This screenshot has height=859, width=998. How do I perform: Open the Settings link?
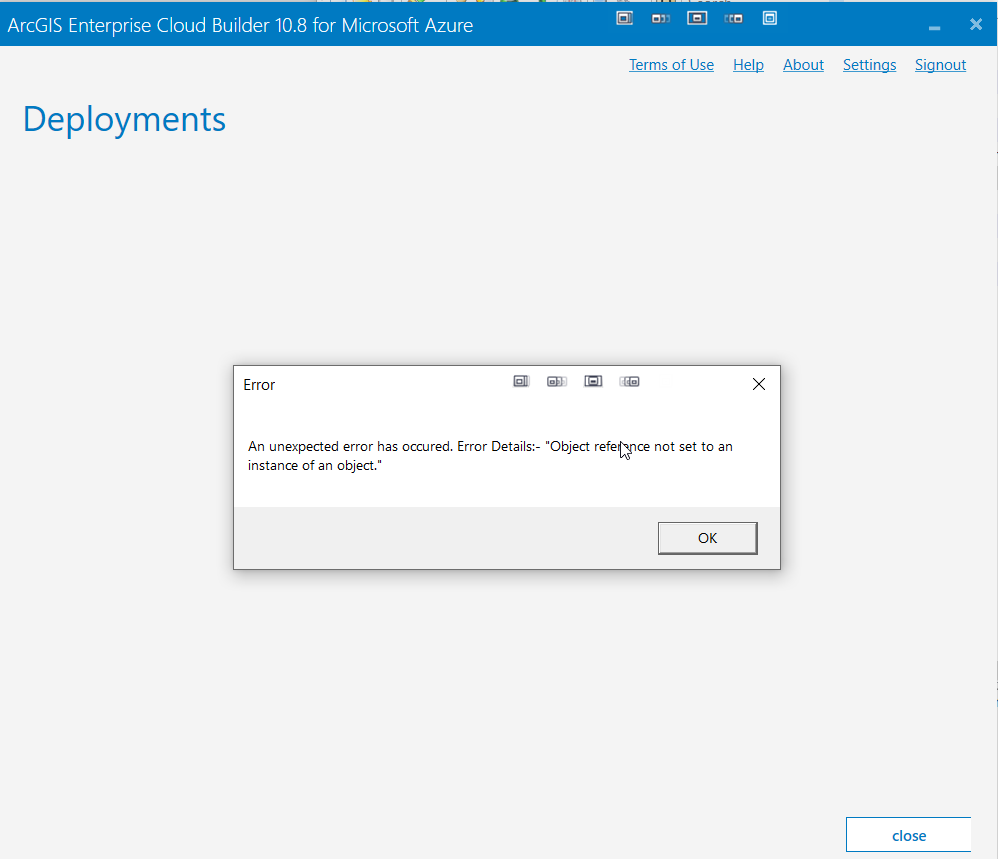coord(869,65)
